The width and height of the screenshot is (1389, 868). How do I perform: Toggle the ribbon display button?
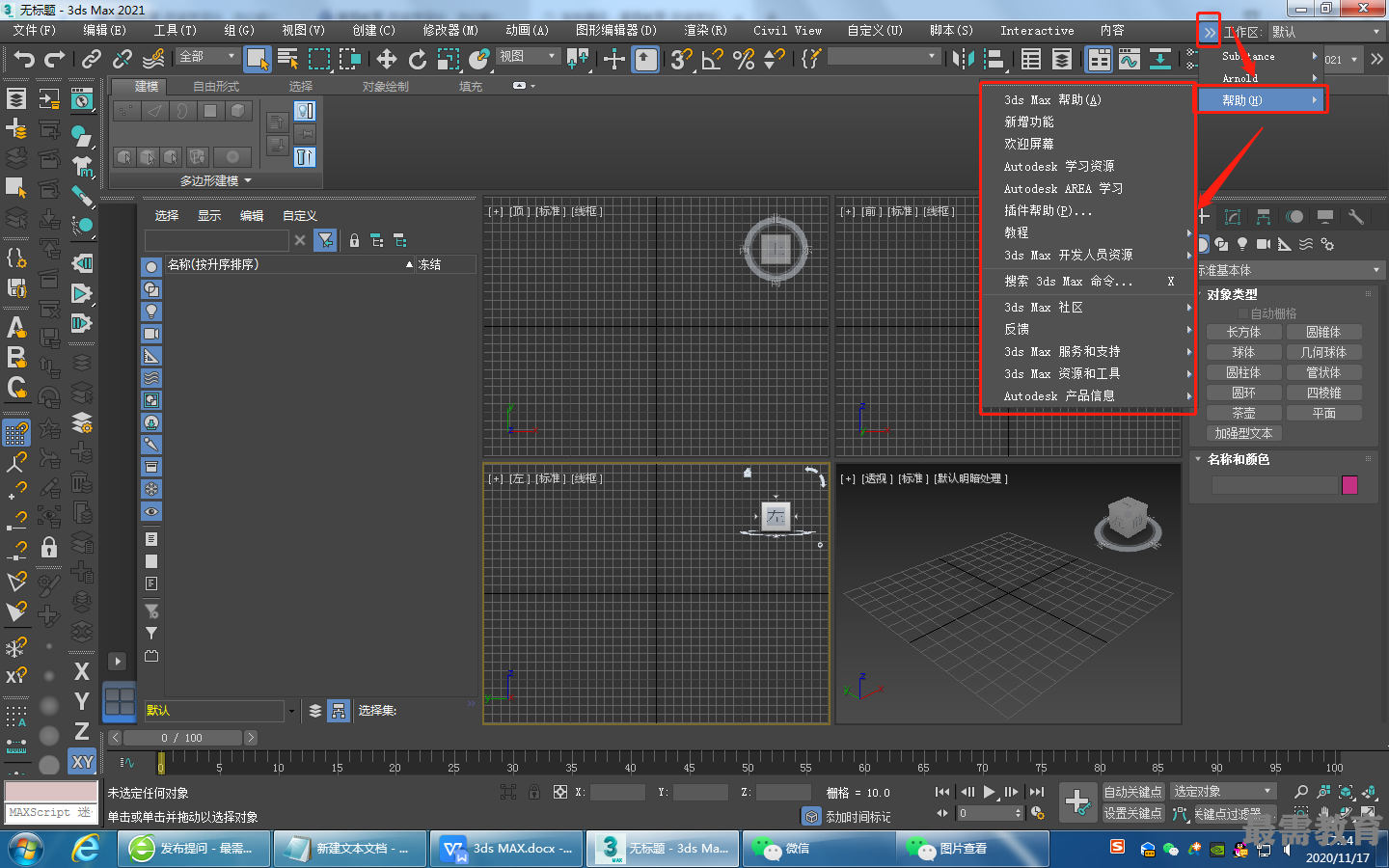pyautogui.click(x=1099, y=60)
